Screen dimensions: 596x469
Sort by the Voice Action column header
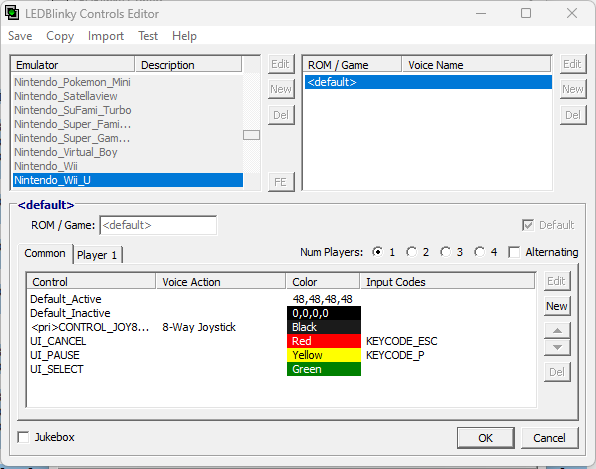pos(221,282)
